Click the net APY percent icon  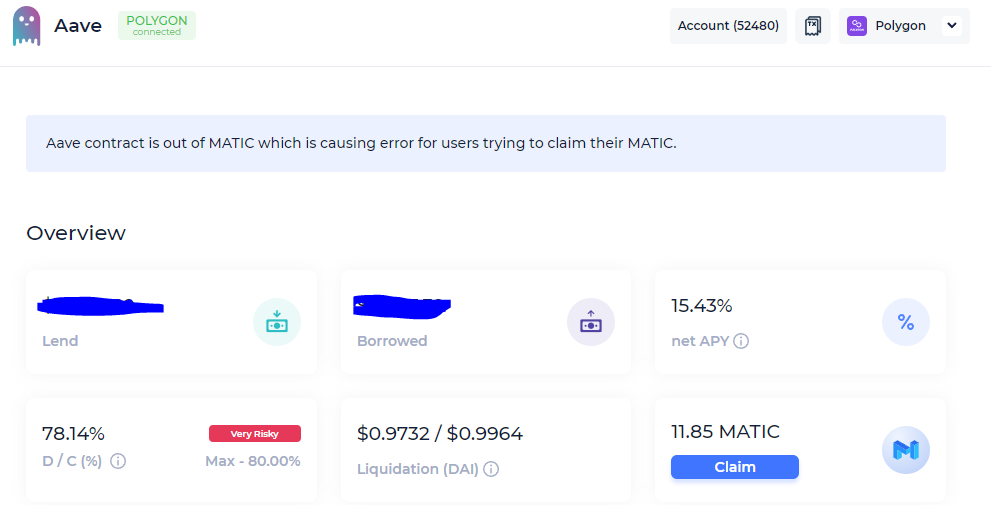click(905, 322)
